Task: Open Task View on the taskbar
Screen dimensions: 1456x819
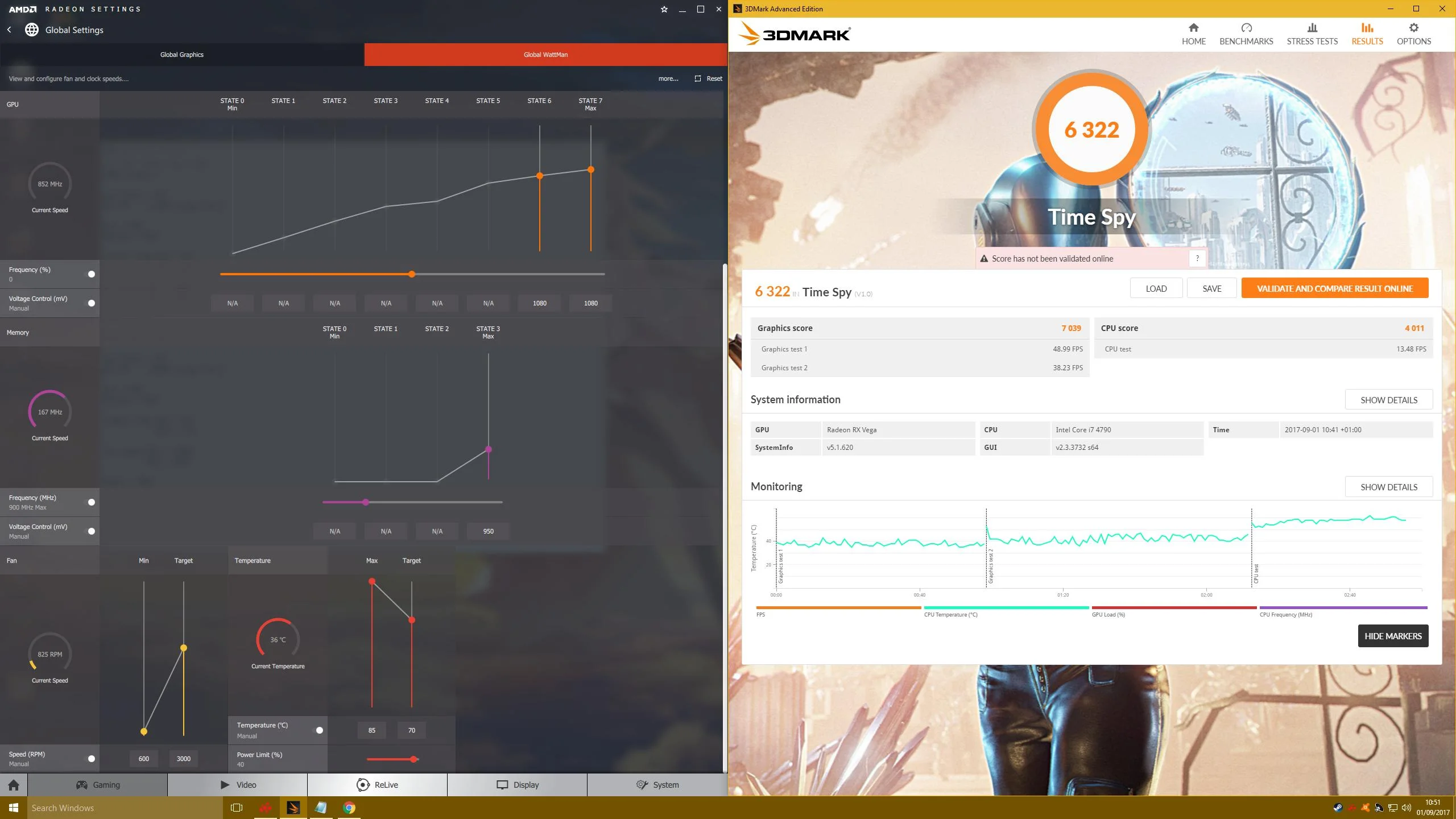Action: click(237, 808)
